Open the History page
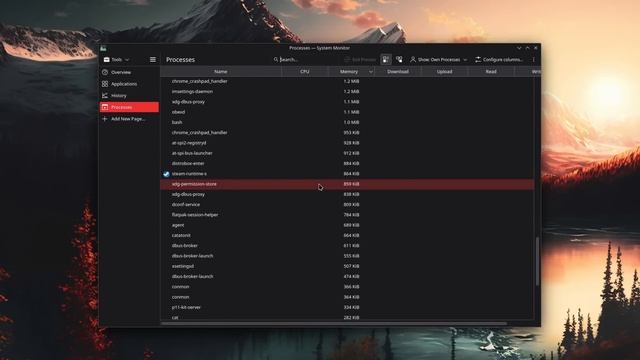The image size is (640, 360). click(129, 96)
